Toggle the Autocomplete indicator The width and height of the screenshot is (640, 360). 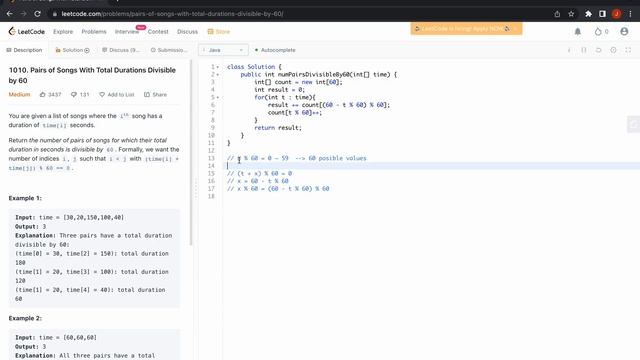275,50
